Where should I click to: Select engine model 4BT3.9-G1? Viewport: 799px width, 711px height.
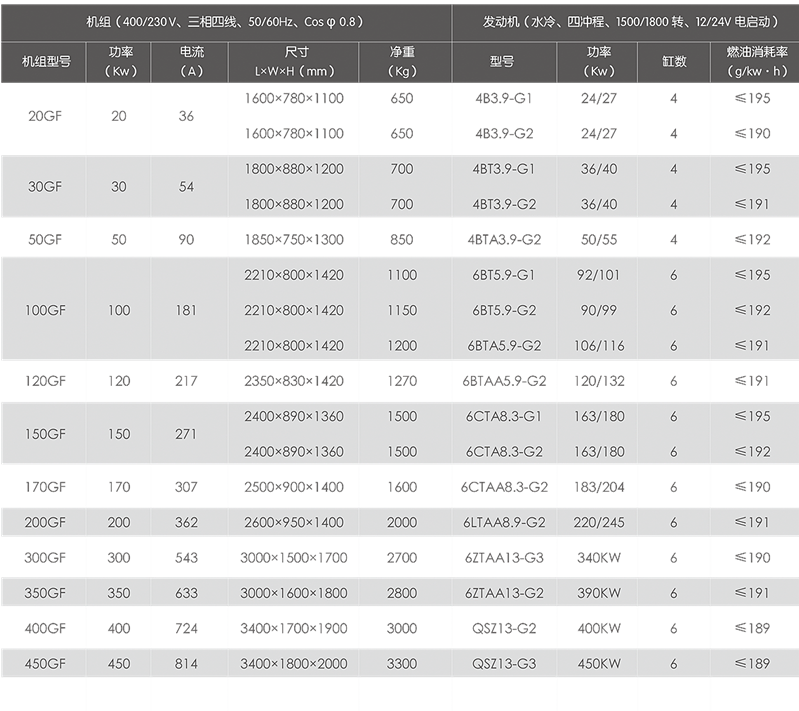click(x=504, y=169)
